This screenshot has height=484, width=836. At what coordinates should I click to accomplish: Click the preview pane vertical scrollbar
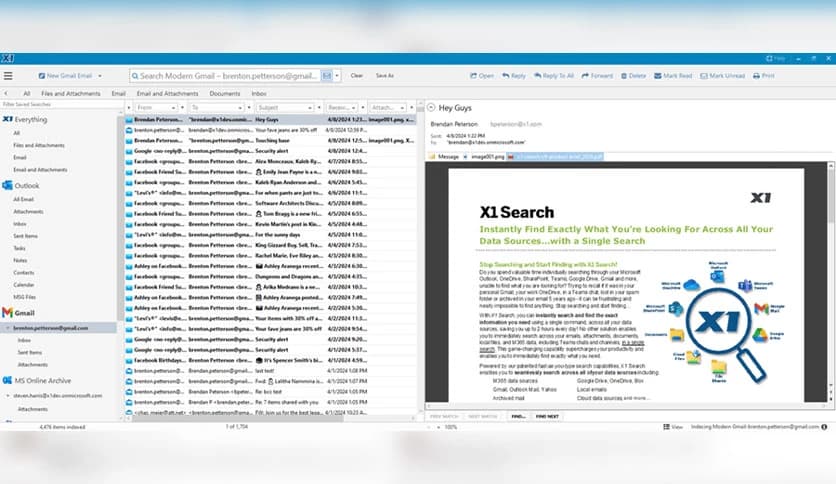(x=831, y=281)
